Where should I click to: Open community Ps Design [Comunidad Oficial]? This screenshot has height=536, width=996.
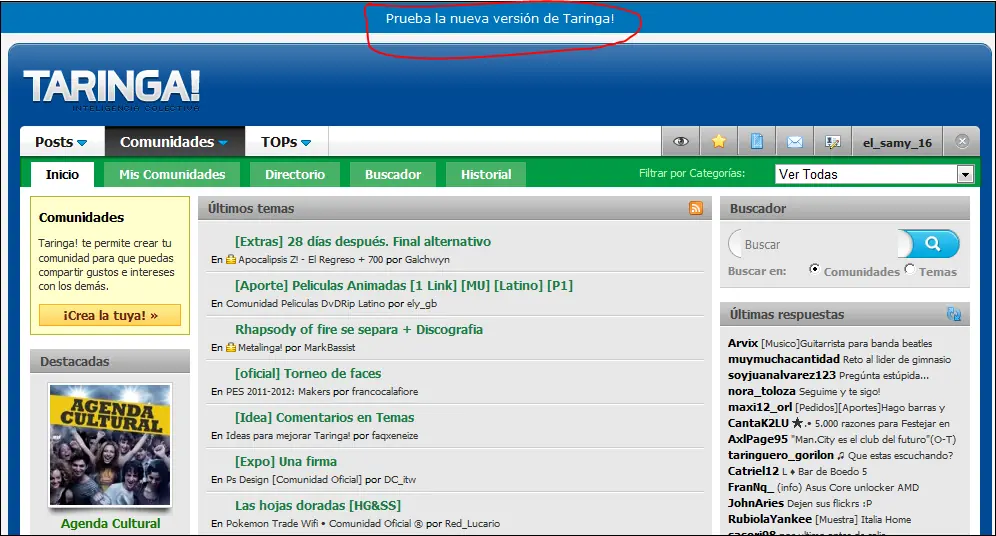pos(294,479)
